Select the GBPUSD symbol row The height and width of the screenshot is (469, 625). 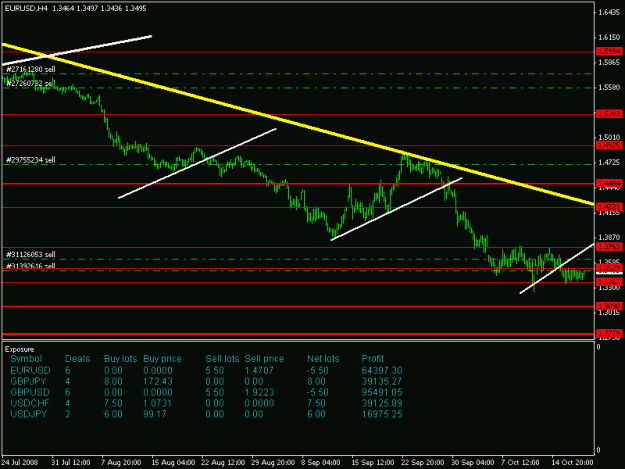[x=206, y=392]
